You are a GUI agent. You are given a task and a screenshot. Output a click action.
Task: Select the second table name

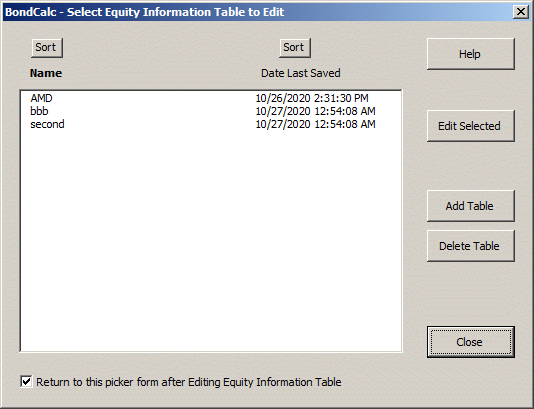pyautogui.click(x=47, y=124)
